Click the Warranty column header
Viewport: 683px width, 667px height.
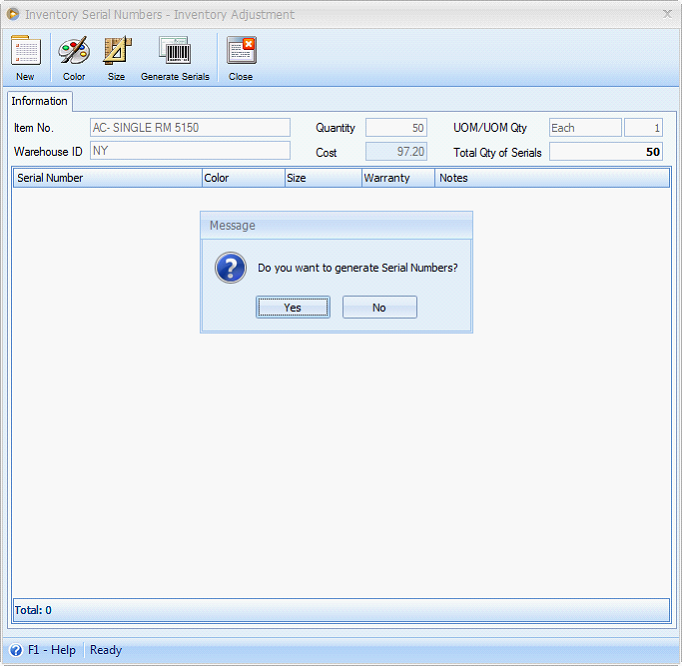click(398, 178)
